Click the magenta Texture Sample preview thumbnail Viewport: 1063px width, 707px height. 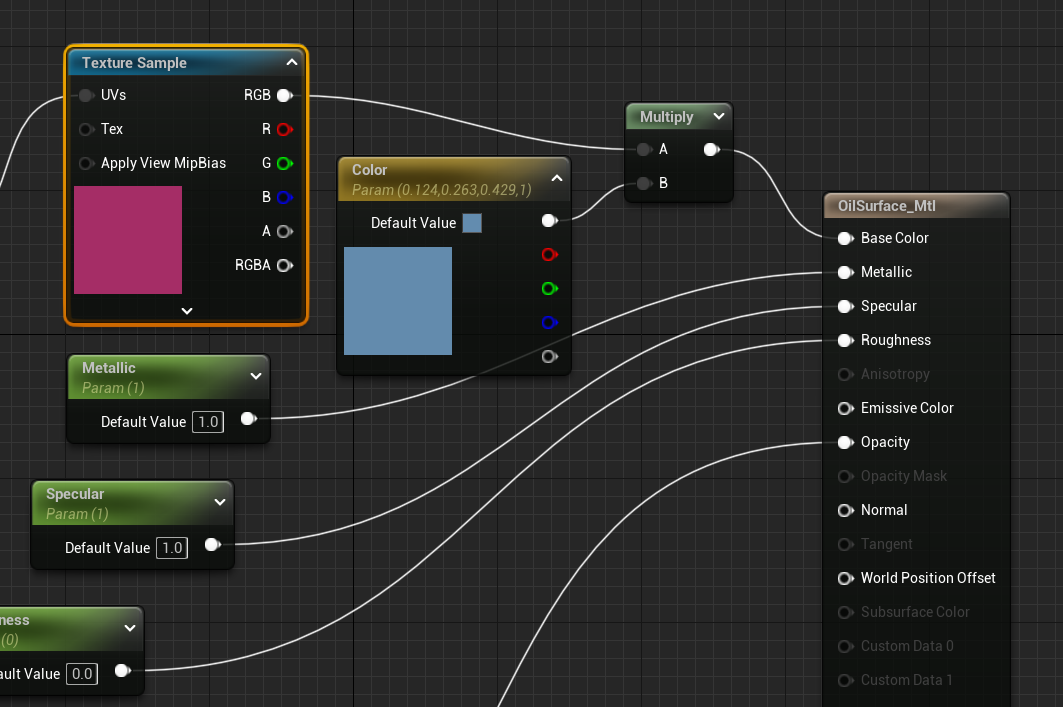click(128, 240)
